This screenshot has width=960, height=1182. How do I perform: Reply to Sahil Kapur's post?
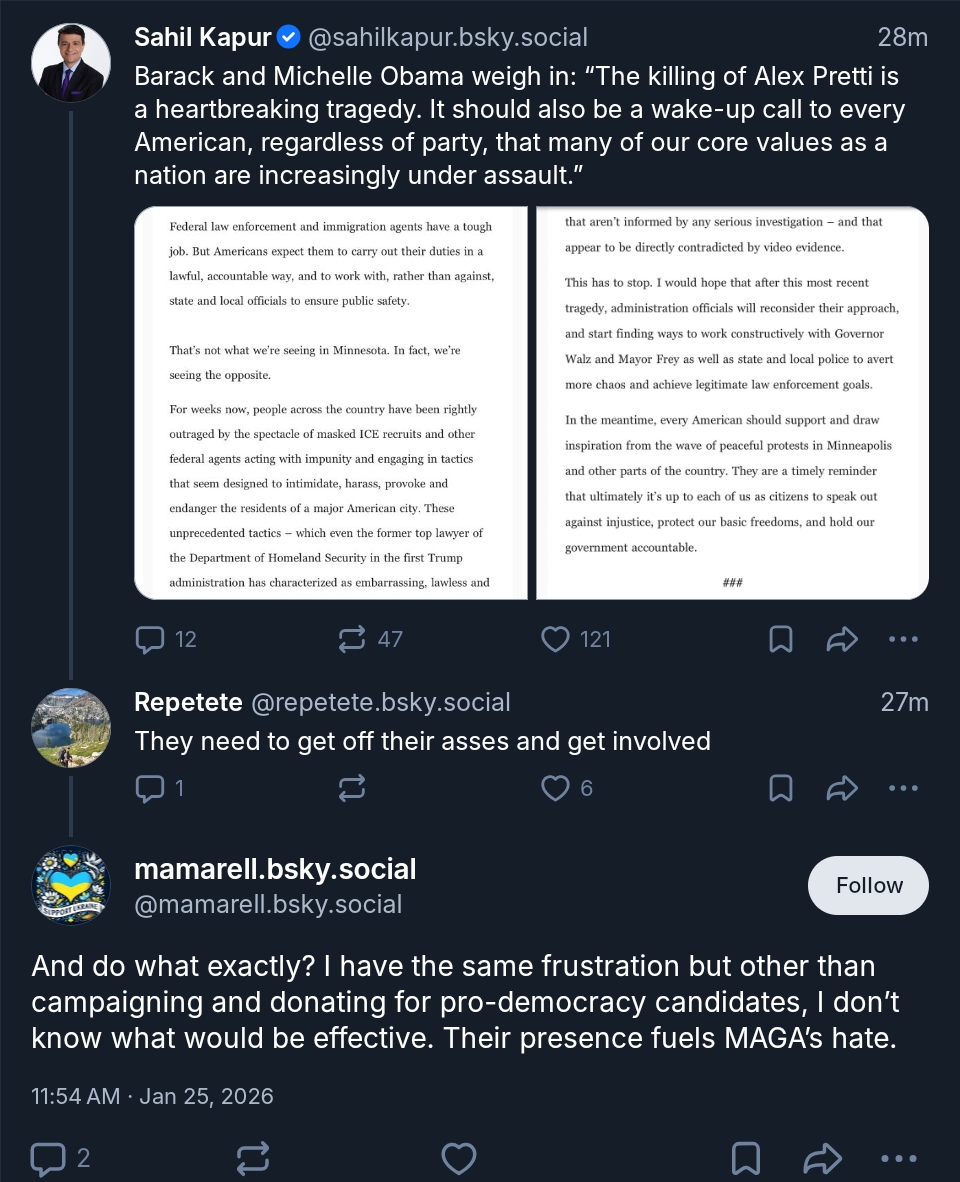150,639
